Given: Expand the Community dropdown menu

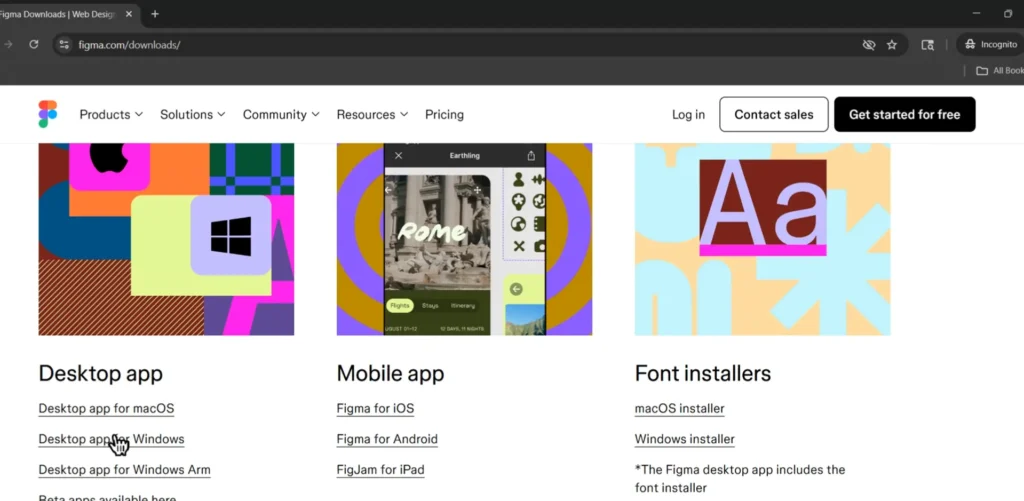Looking at the screenshot, I should [281, 115].
